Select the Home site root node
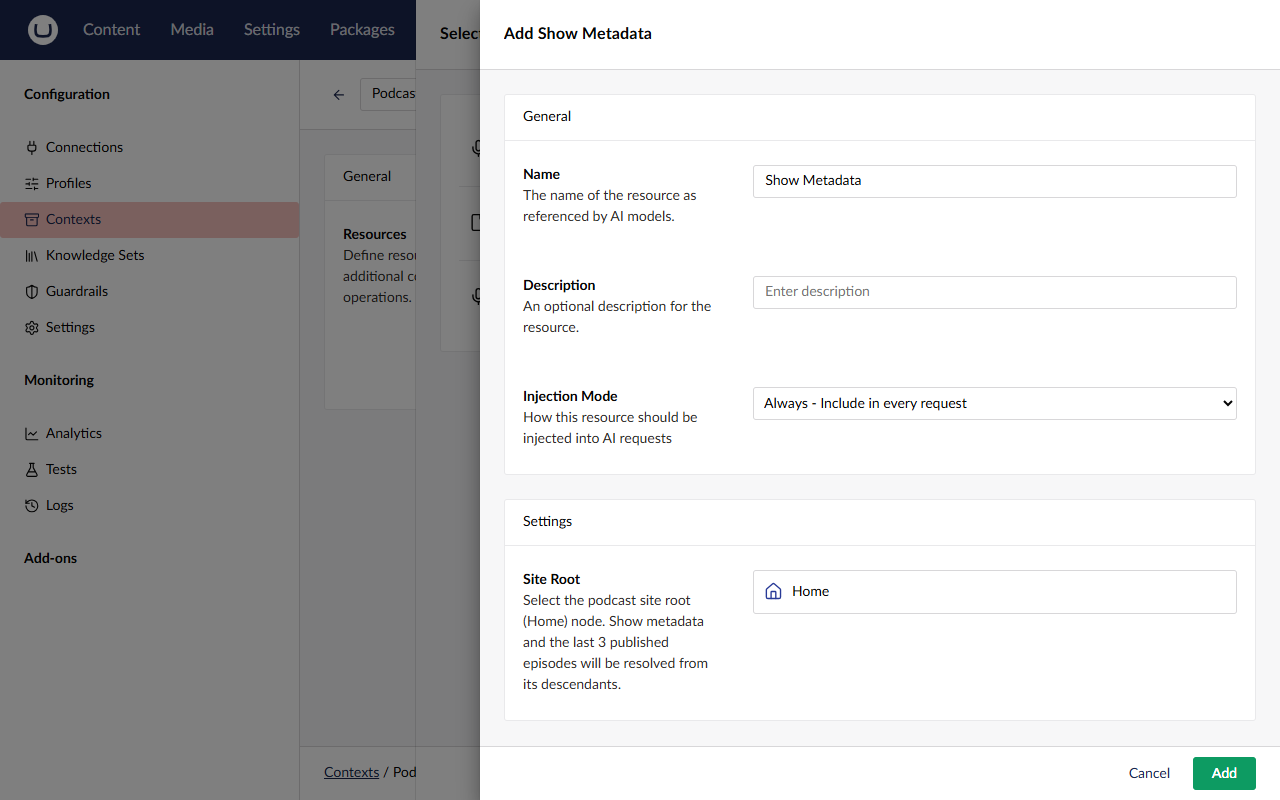The height and width of the screenshot is (800, 1280). 995,591
